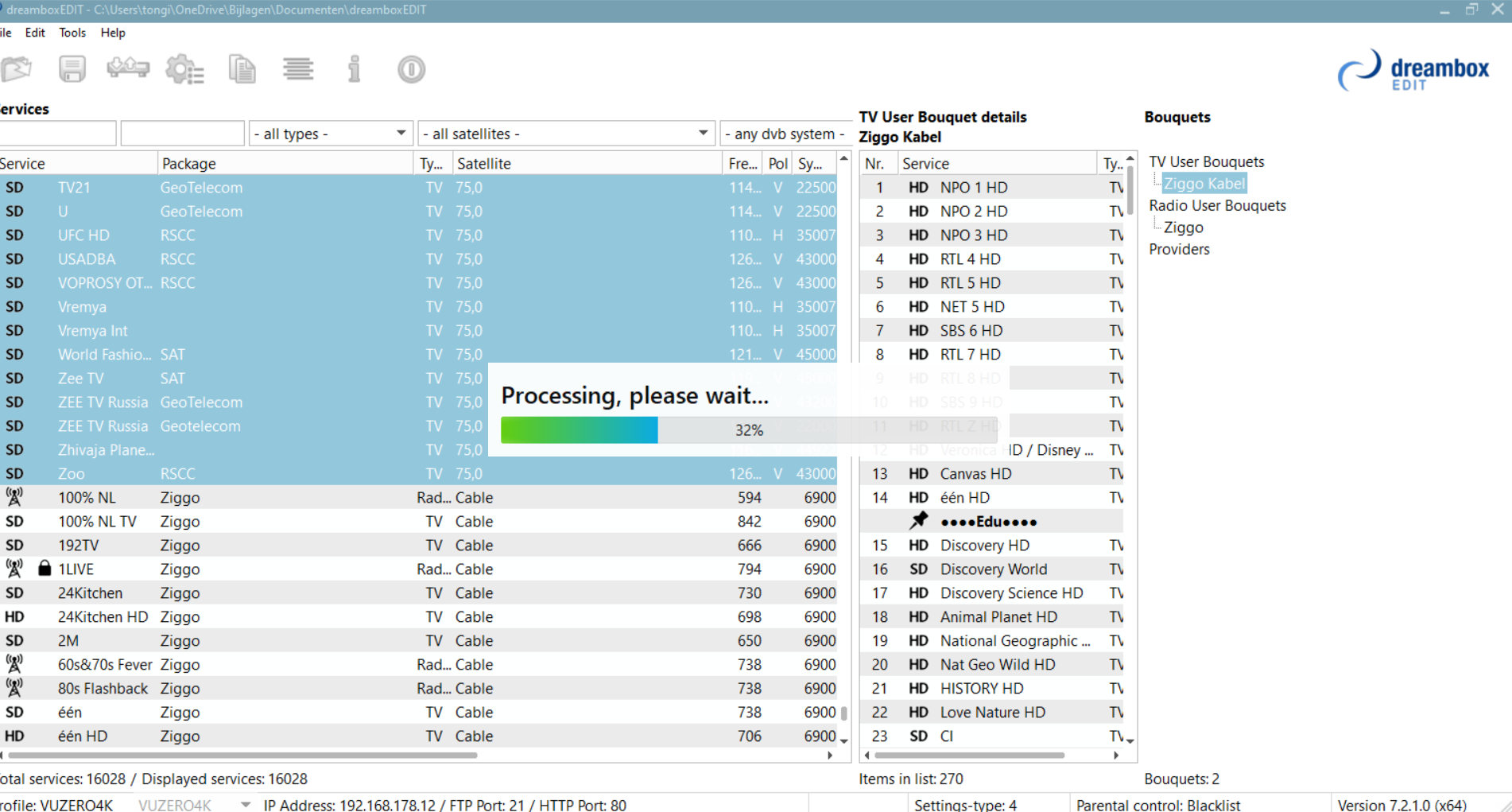Click the first service filter input field
This screenshot has width=1512, height=812.
click(57, 134)
